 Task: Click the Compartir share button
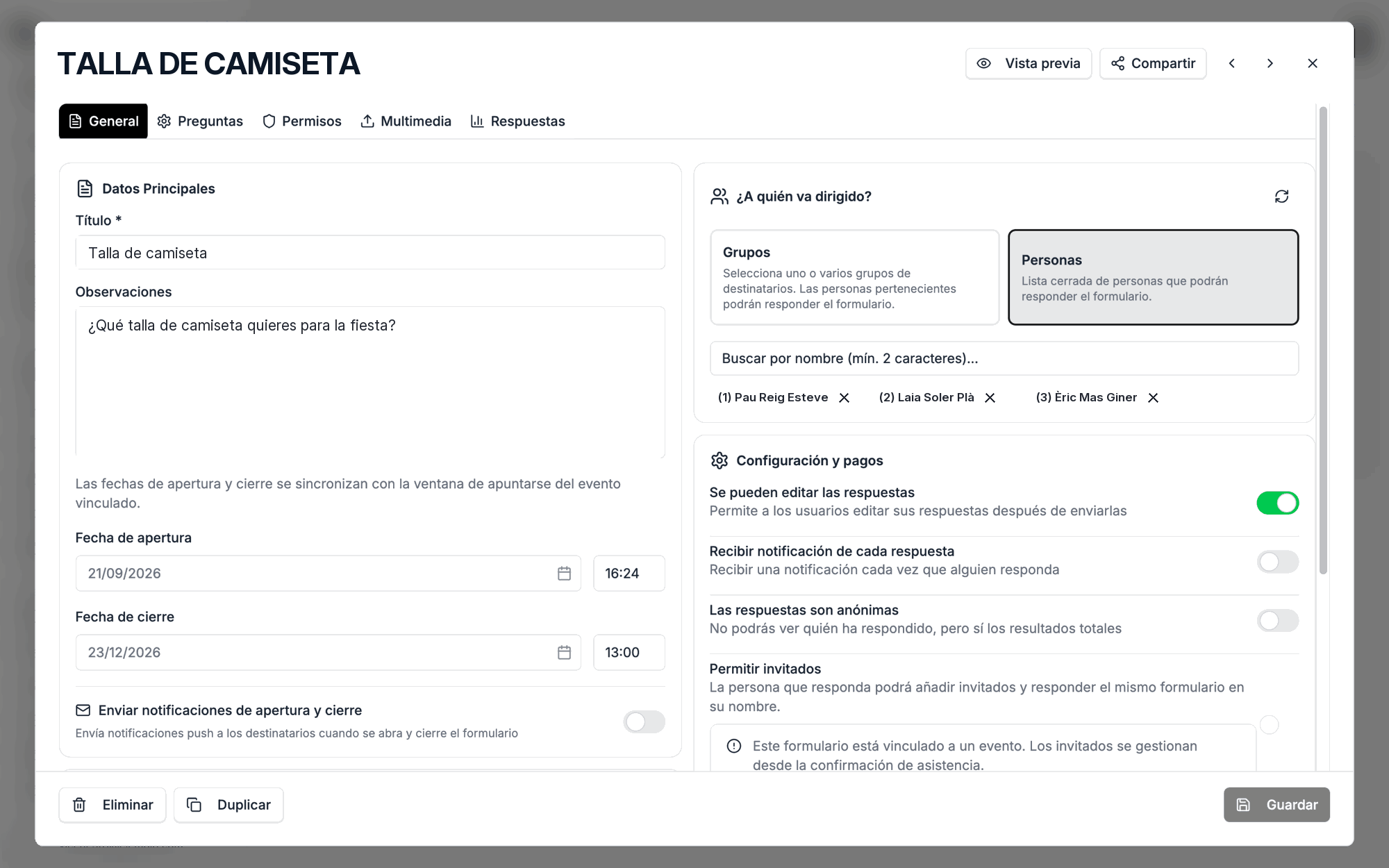1153,63
